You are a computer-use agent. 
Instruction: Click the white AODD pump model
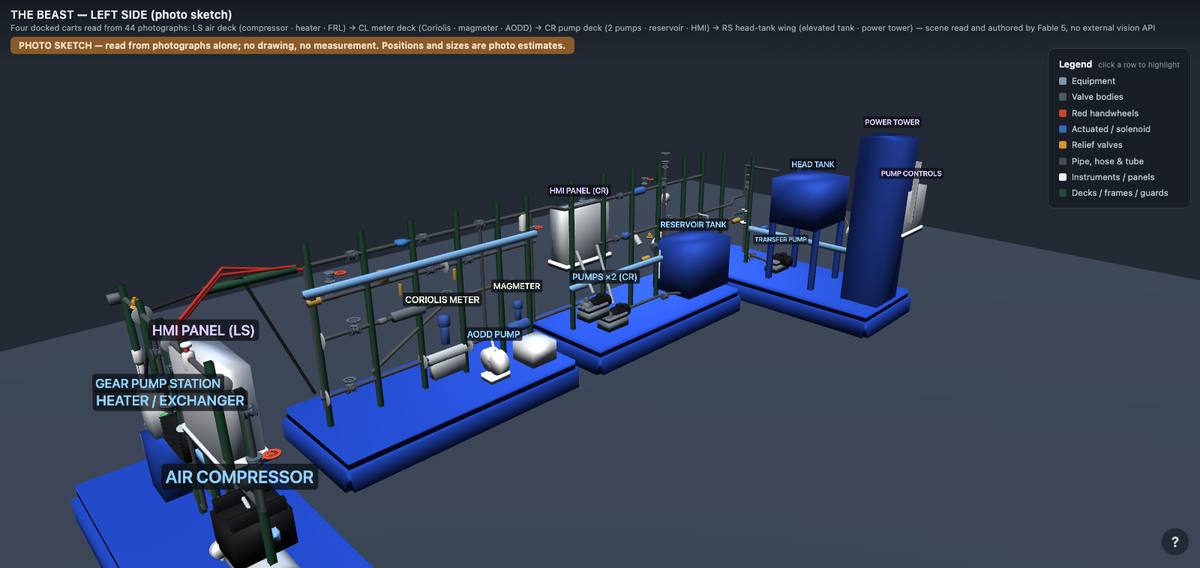point(496,361)
